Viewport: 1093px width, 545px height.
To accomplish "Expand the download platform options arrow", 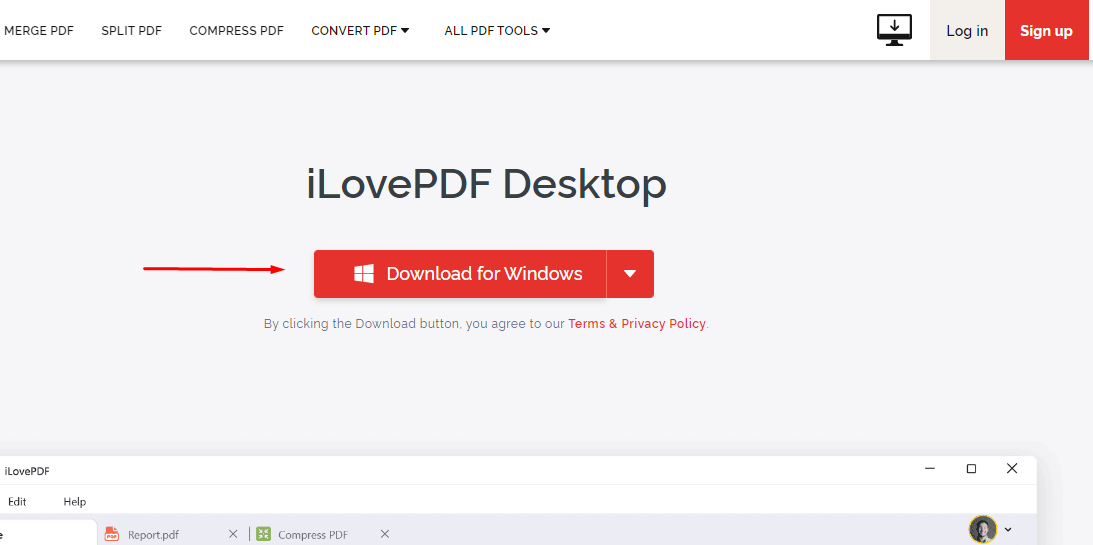I will click(x=630, y=274).
